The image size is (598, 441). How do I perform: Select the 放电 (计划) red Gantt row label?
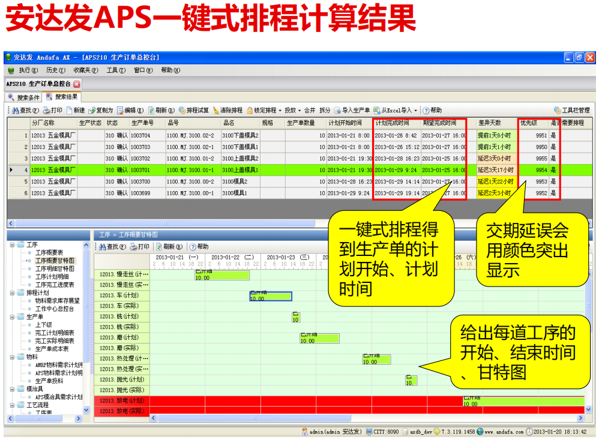point(122,401)
